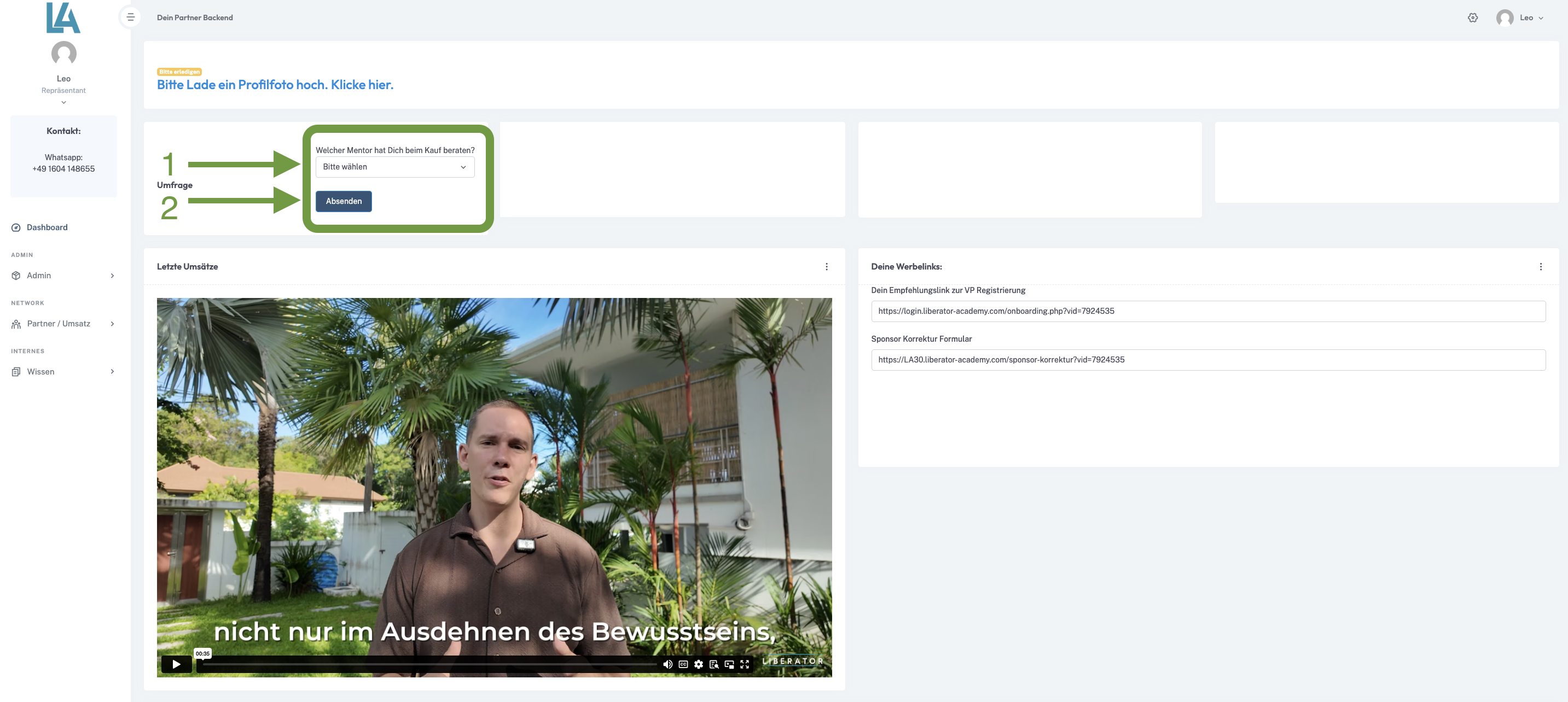
Task: Toggle sidebar with hamburger icon
Action: pyautogui.click(x=130, y=17)
